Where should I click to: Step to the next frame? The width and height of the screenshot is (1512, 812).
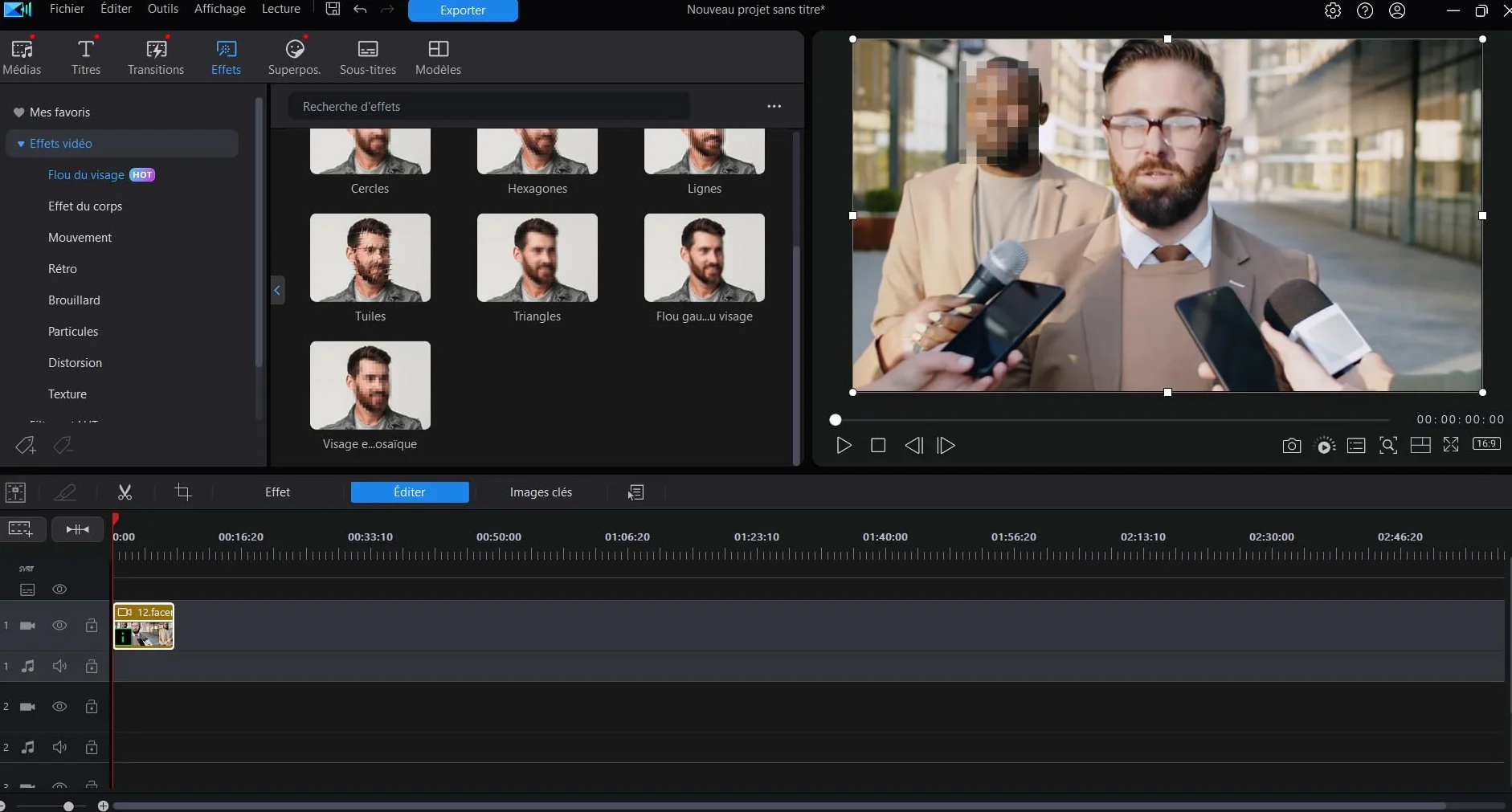(946, 445)
